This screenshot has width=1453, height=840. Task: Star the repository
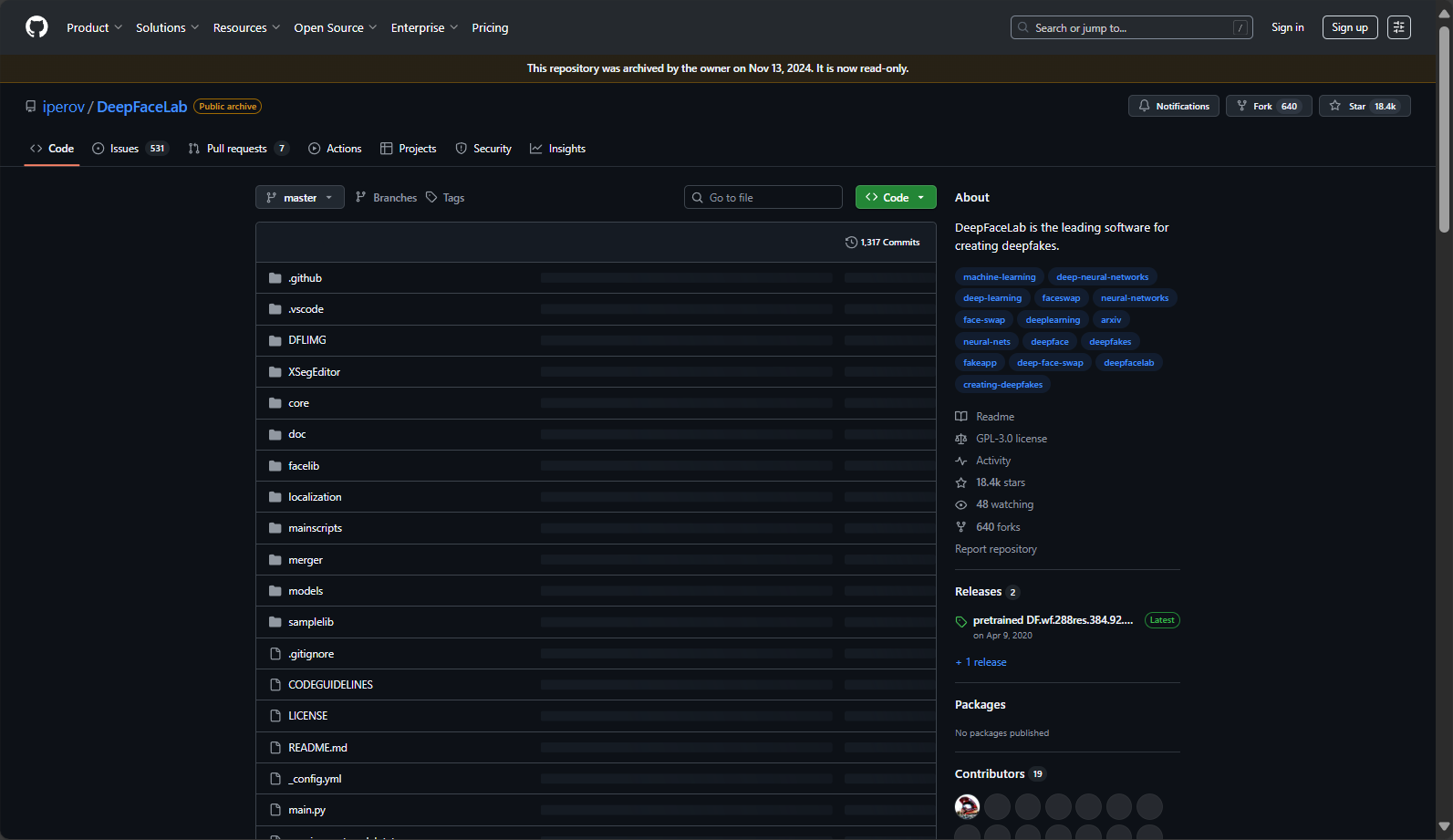tap(1364, 106)
